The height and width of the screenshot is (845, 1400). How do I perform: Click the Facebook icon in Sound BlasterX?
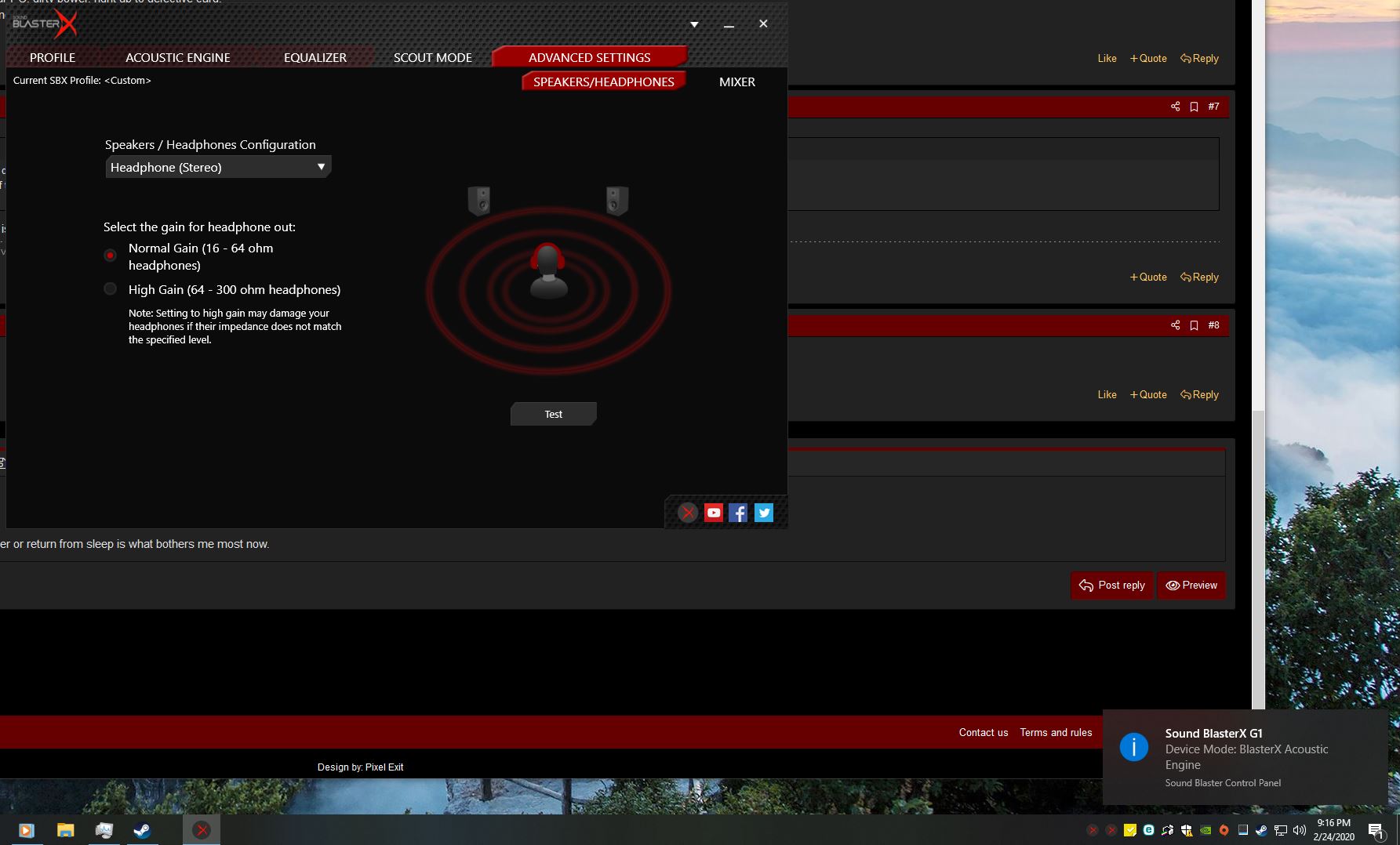[x=738, y=513]
